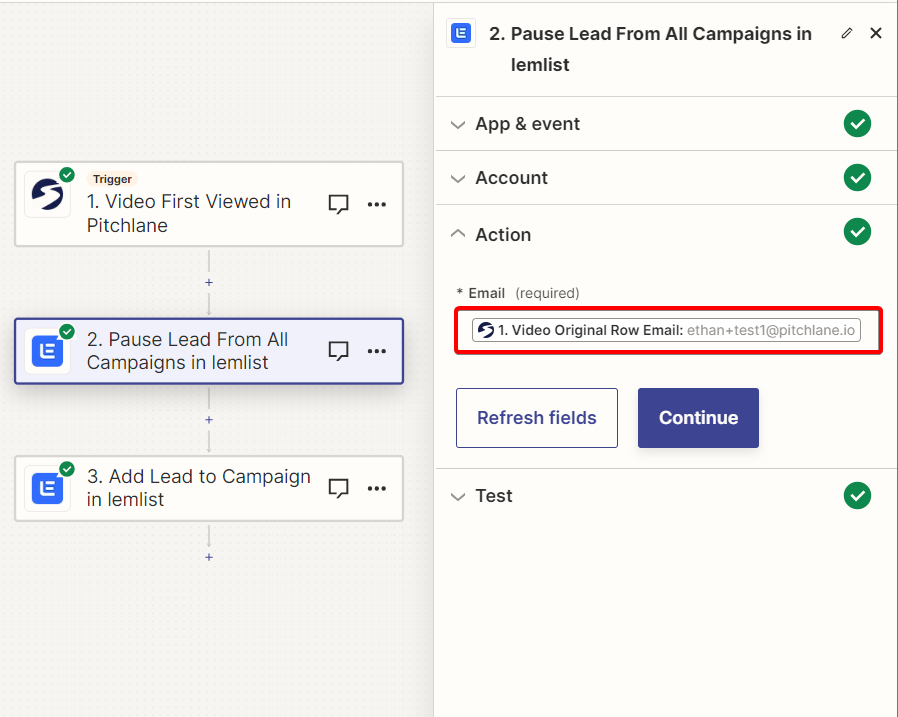The height and width of the screenshot is (717, 898).
Task: Open comment on Add Lead to Campaign step
Action: coord(338,488)
